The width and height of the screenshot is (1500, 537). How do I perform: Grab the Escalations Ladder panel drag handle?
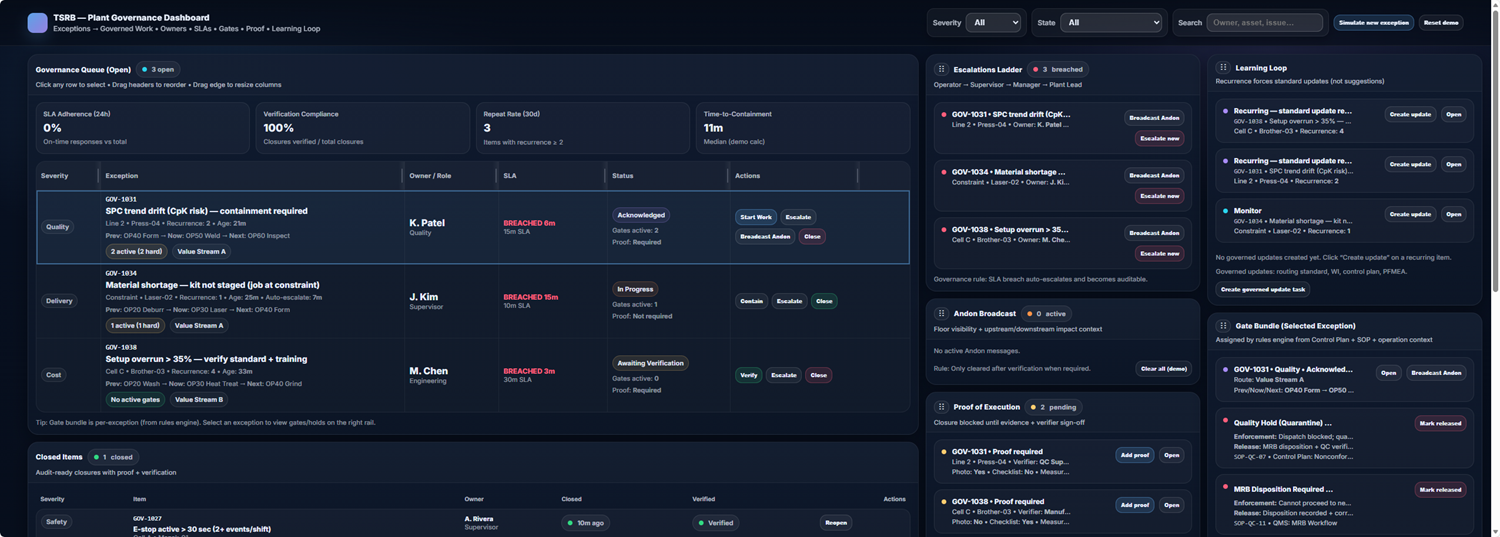[x=941, y=69]
